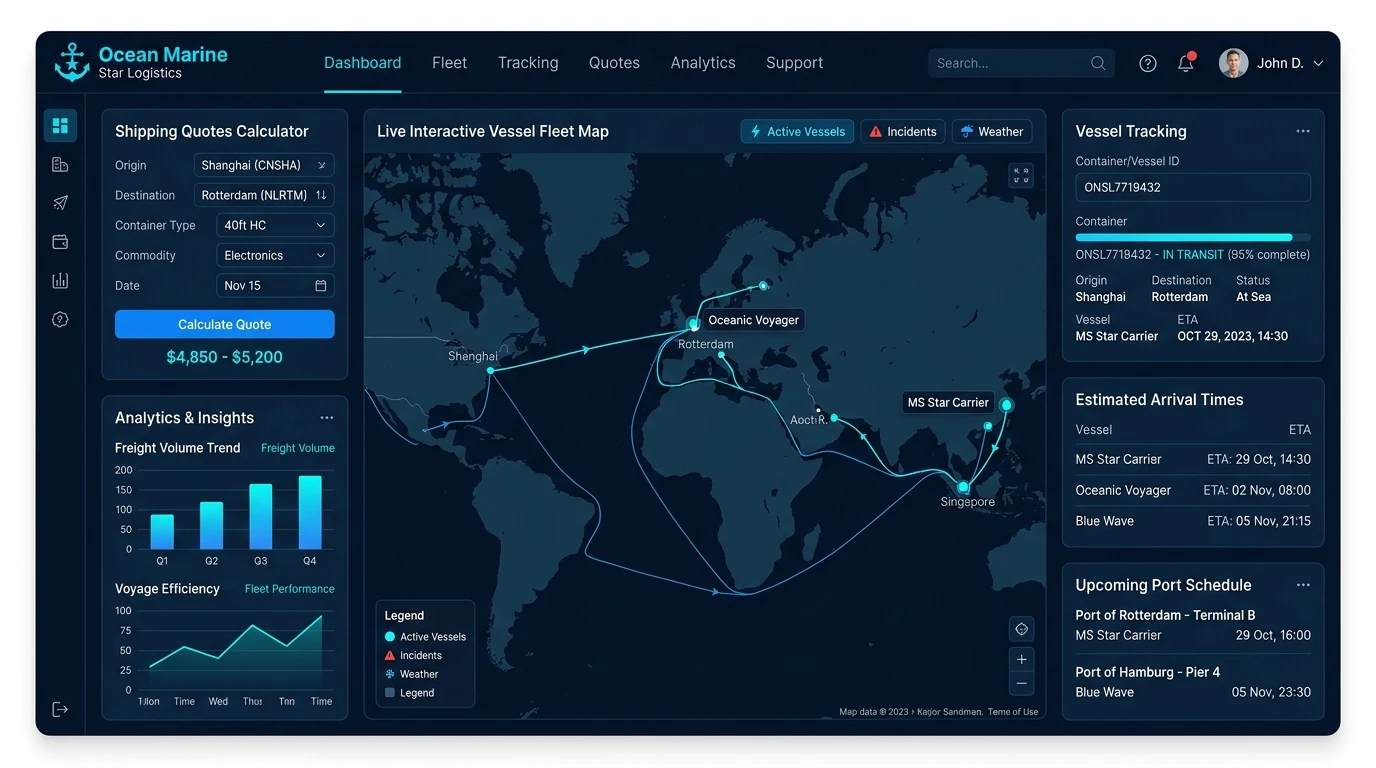This screenshot has height=768, width=1376.
Task: Click the Ocean Marine anchor logo
Action: point(72,62)
